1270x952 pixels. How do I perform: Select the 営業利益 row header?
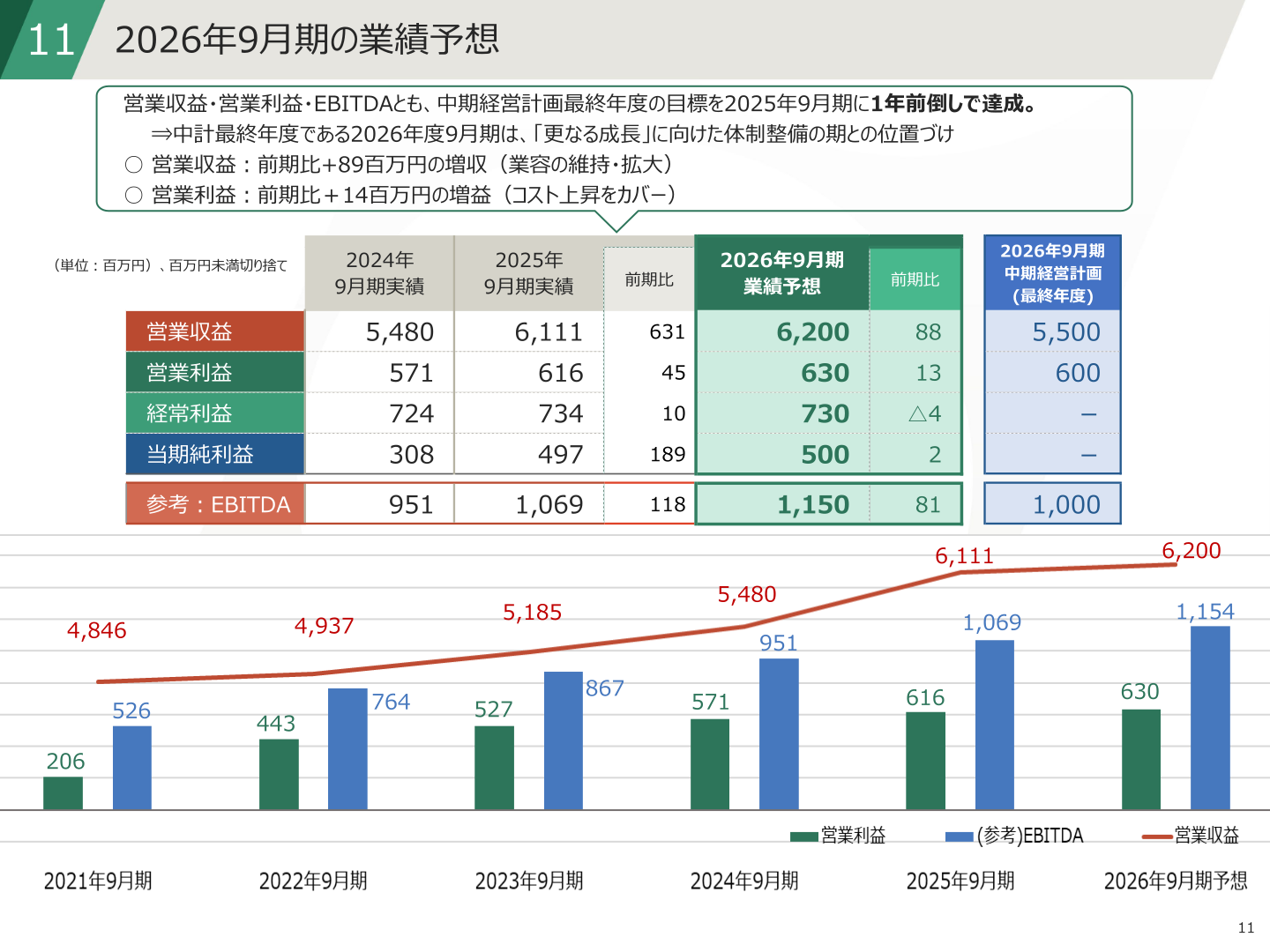point(215,372)
